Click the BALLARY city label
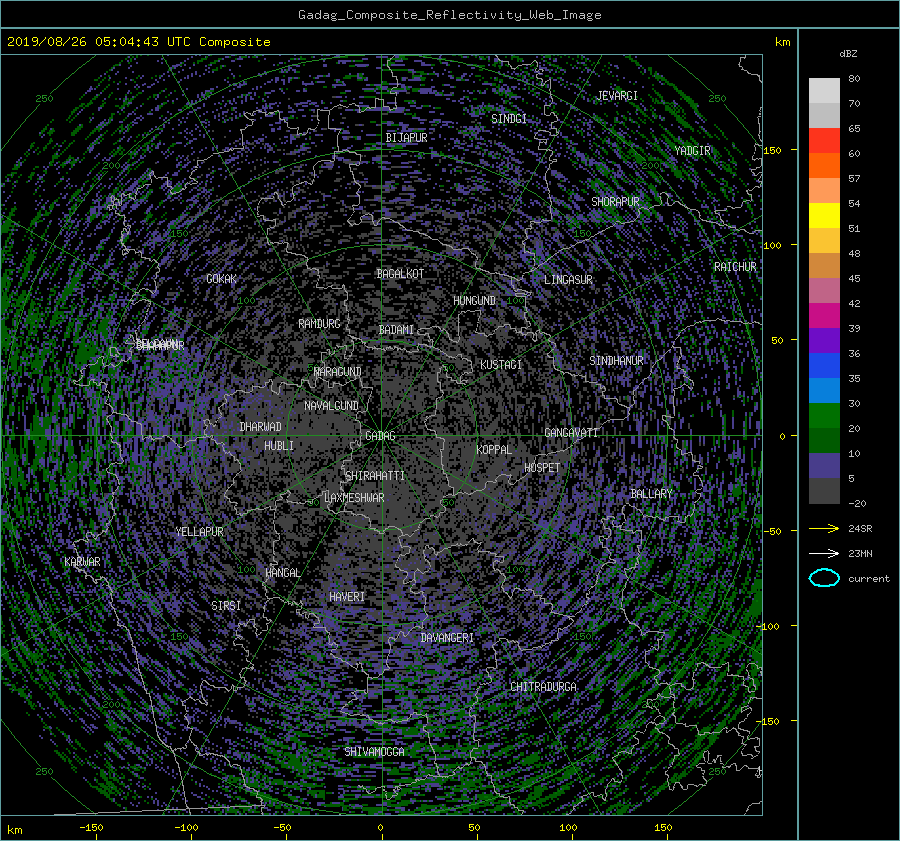This screenshot has height=841, width=900. [x=651, y=494]
